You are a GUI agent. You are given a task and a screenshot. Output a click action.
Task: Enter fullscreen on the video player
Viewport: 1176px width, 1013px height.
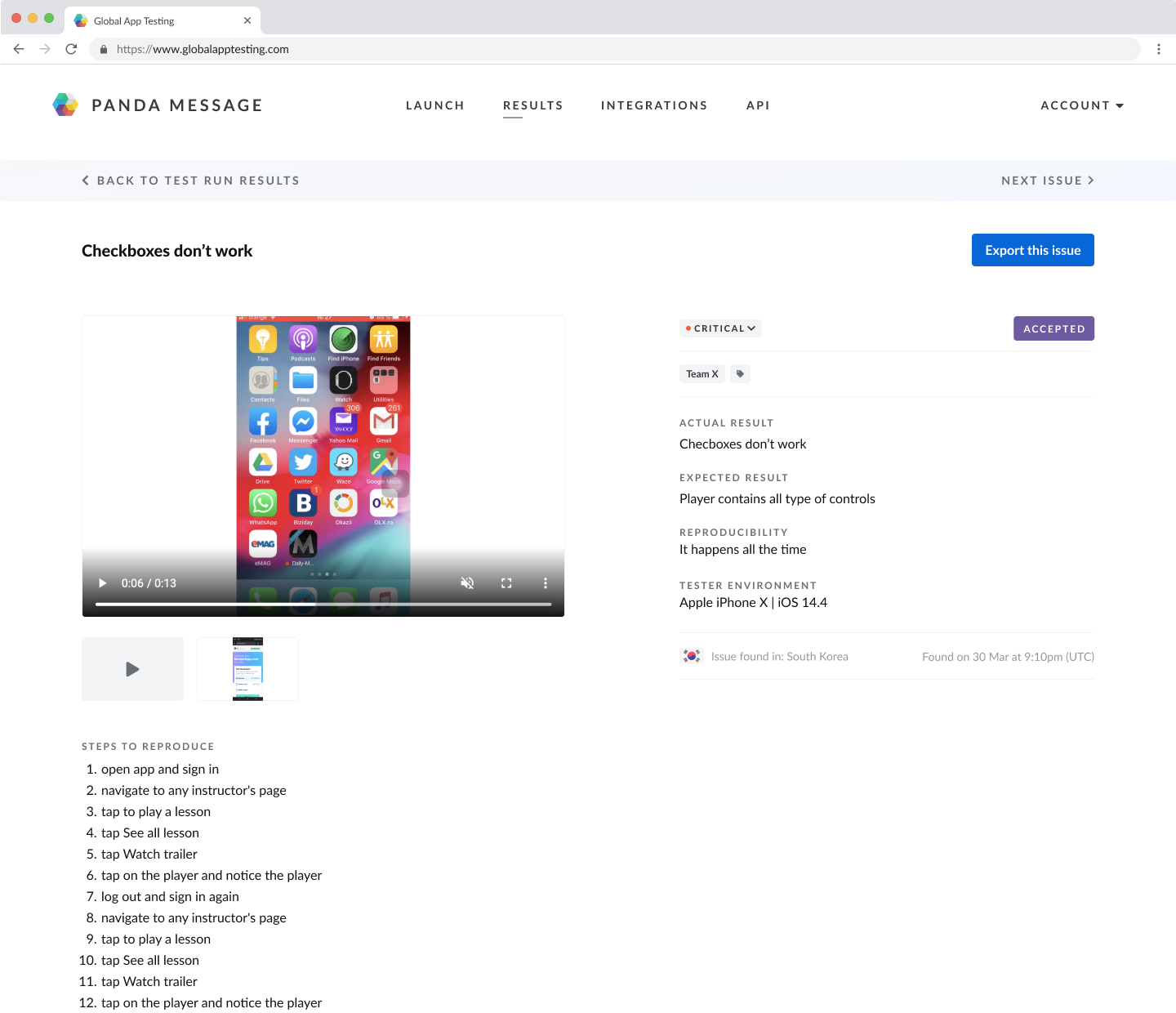coord(506,583)
